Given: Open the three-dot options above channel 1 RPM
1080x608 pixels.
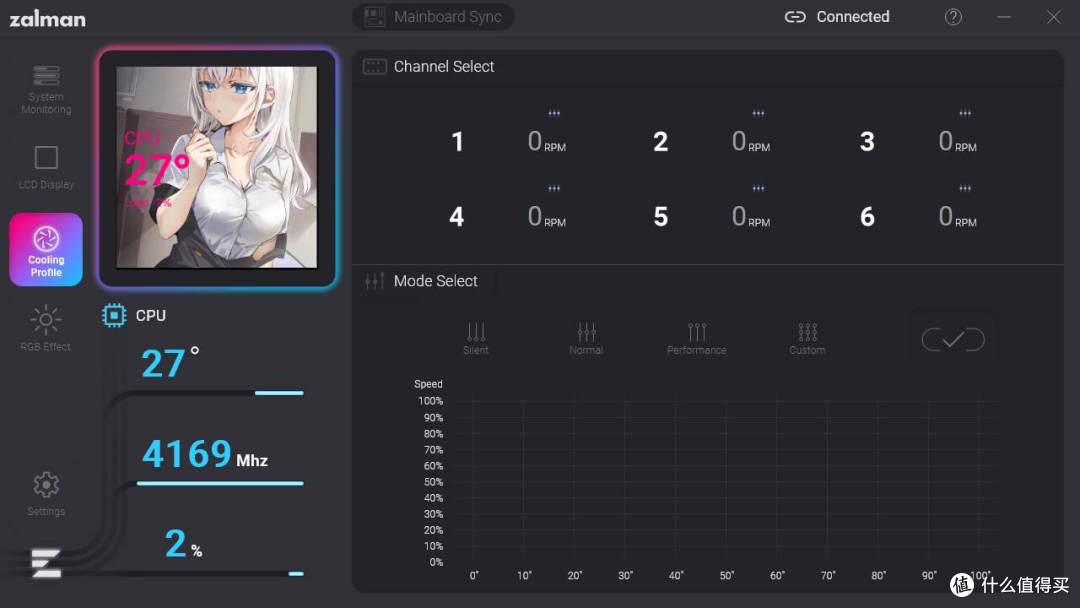Looking at the screenshot, I should [554, 113].
